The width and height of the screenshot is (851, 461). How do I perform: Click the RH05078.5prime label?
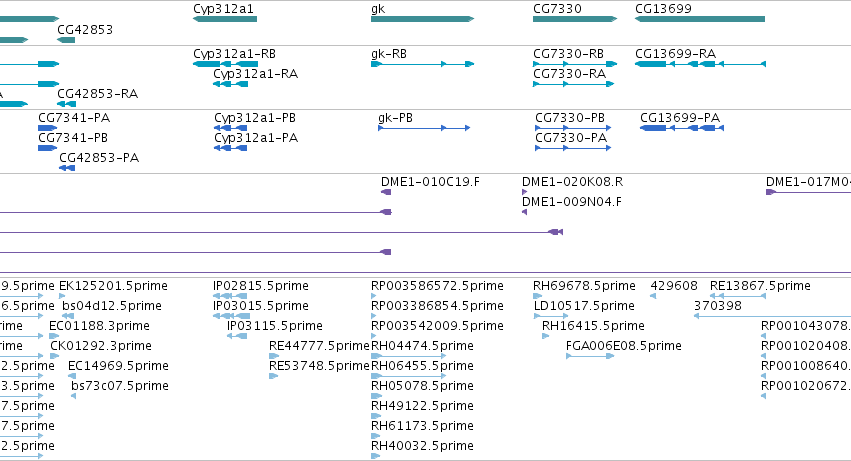pyautogui.click(x=422, y=386)
